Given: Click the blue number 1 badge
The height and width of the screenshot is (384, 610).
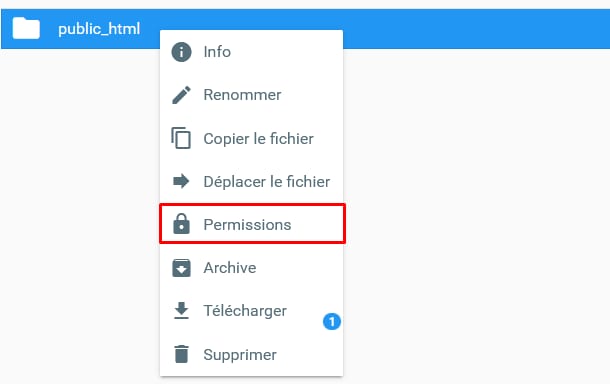Looking at the screenshot, I should 332,321.
